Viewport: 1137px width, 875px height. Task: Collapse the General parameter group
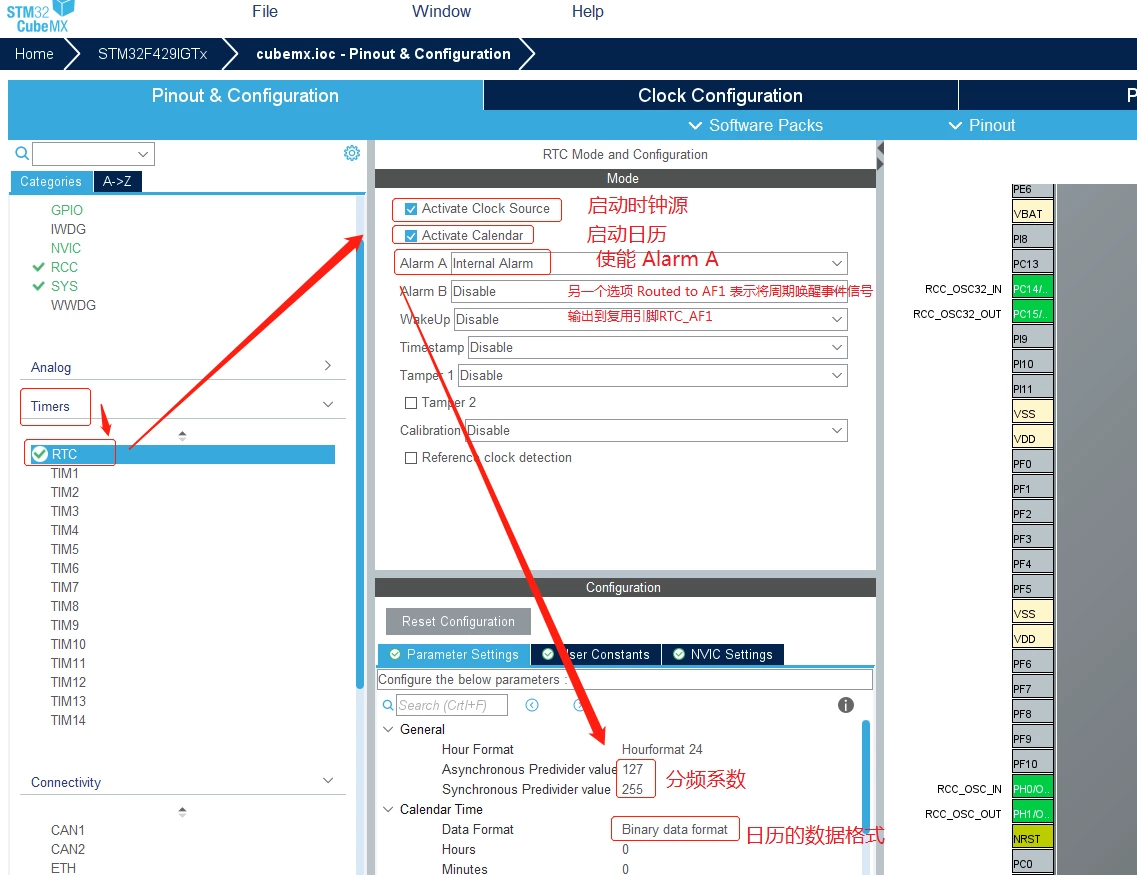pos(389,729)
